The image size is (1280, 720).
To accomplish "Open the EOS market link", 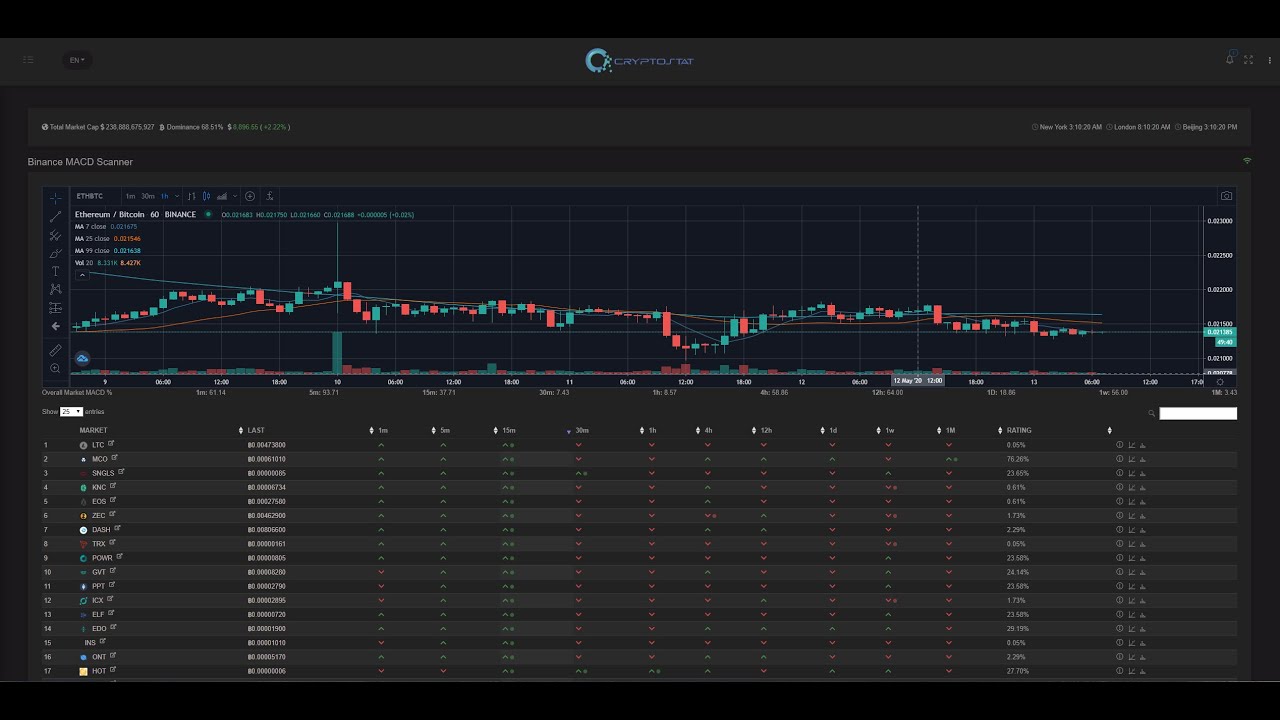I will click(99, 501).
